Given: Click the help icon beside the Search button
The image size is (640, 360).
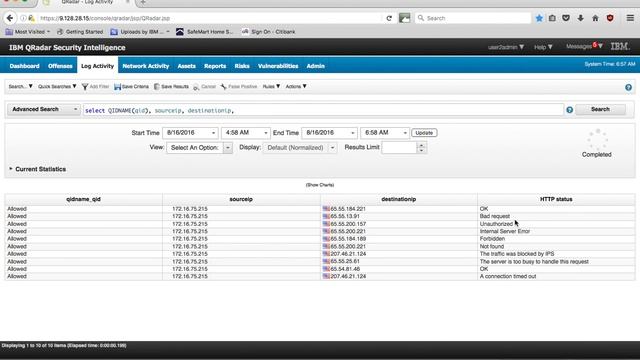Looking at the screenshot, I should [569, 110].
